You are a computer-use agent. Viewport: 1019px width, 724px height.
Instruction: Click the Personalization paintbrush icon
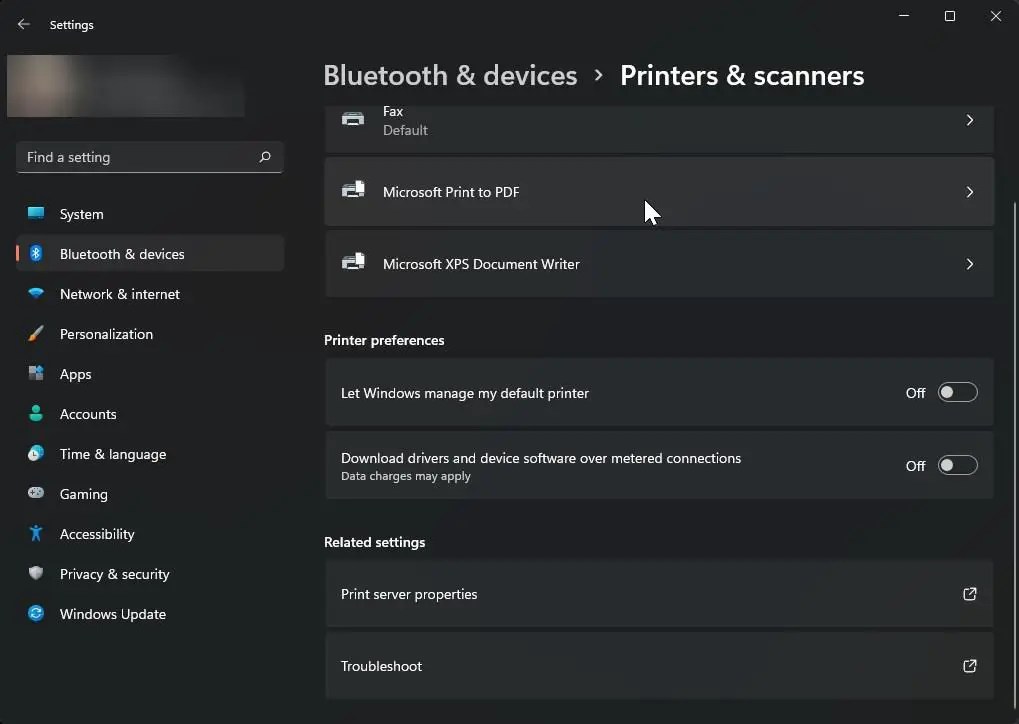point(36,333)
